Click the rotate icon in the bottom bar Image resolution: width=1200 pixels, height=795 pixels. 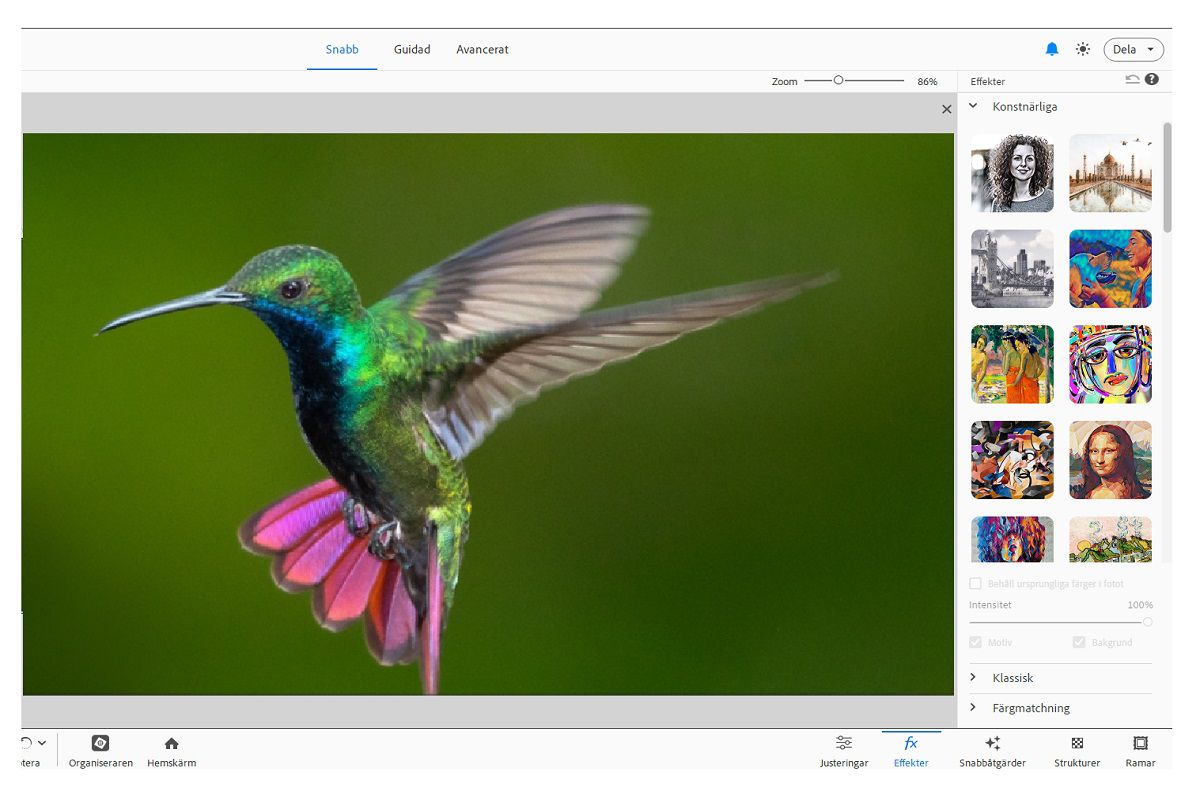(x=27, y=743)
